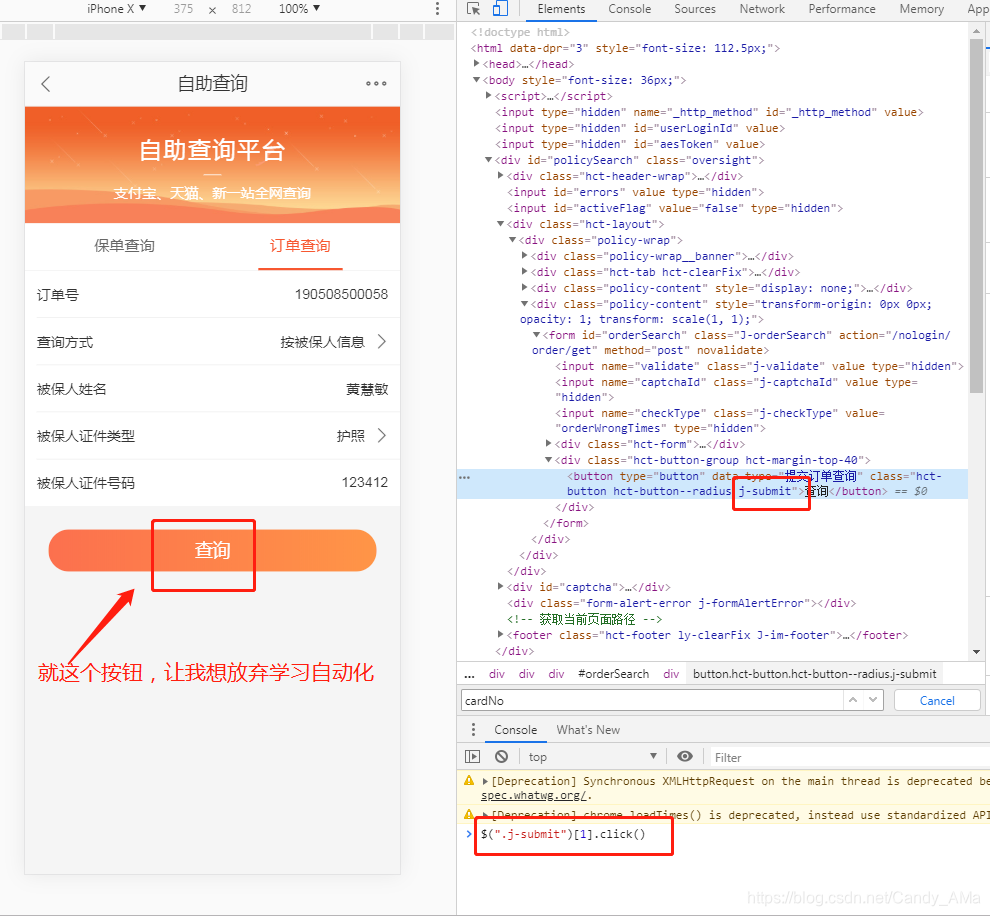Jump to next search result arrow

point(873,700)
